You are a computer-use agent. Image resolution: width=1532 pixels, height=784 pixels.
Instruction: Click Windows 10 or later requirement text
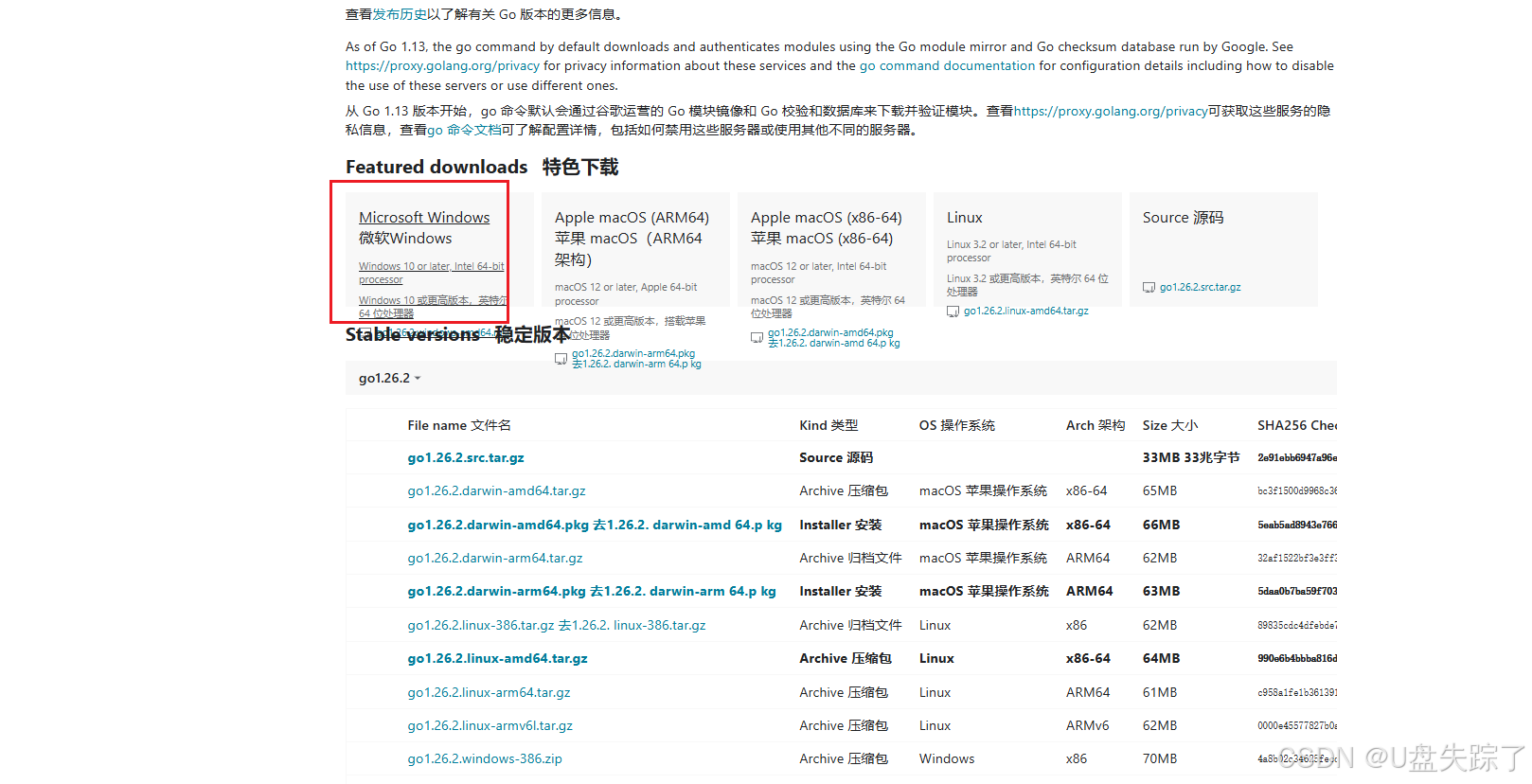431,273
